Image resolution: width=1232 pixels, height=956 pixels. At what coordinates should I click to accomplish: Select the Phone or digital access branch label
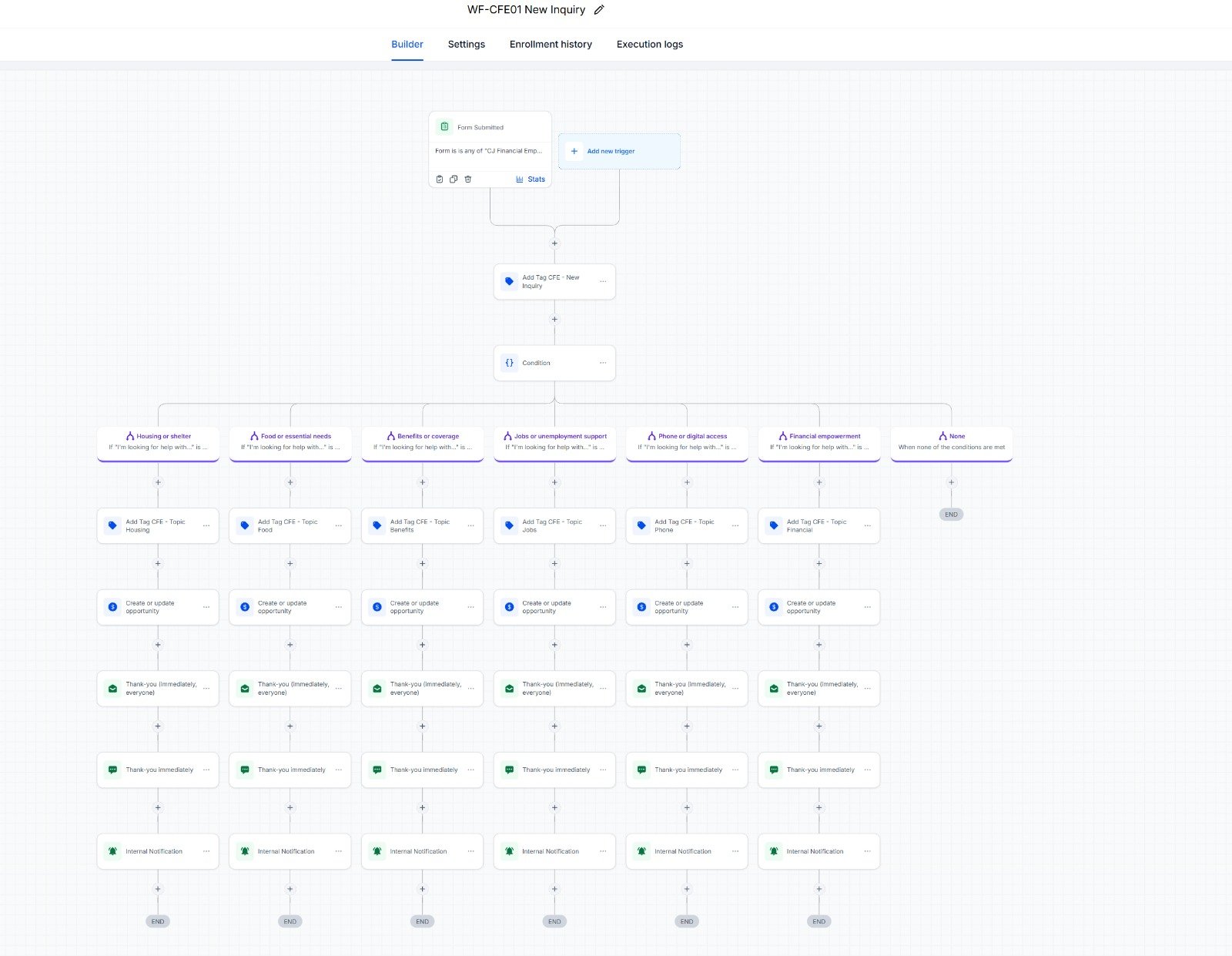click(x=692, y=436)
